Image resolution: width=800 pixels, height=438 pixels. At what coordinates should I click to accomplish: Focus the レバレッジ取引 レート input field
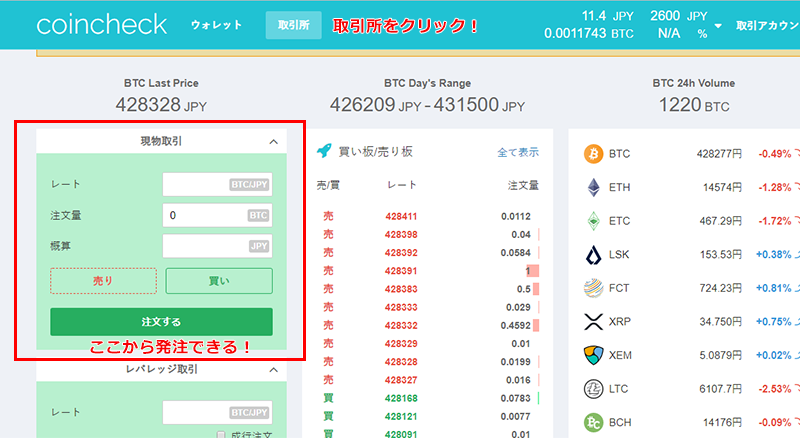(217, 412)
